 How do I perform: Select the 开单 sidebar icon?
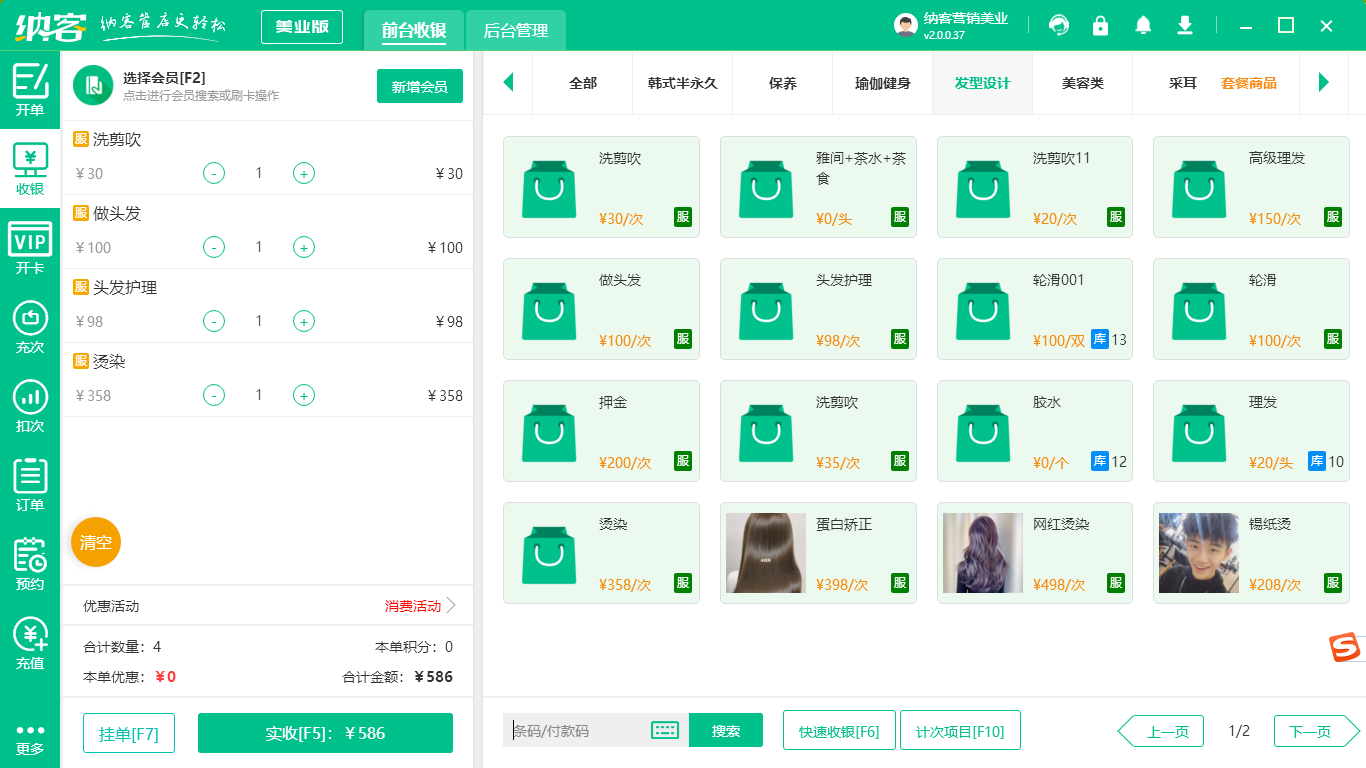pos(29,87)
